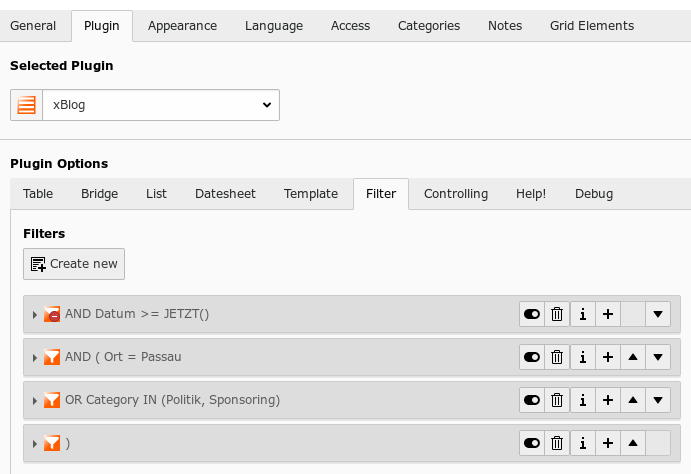Add new filter after Ort = Passau row
The height and width of the screenshot is (474, 691).
coord(608,357)
